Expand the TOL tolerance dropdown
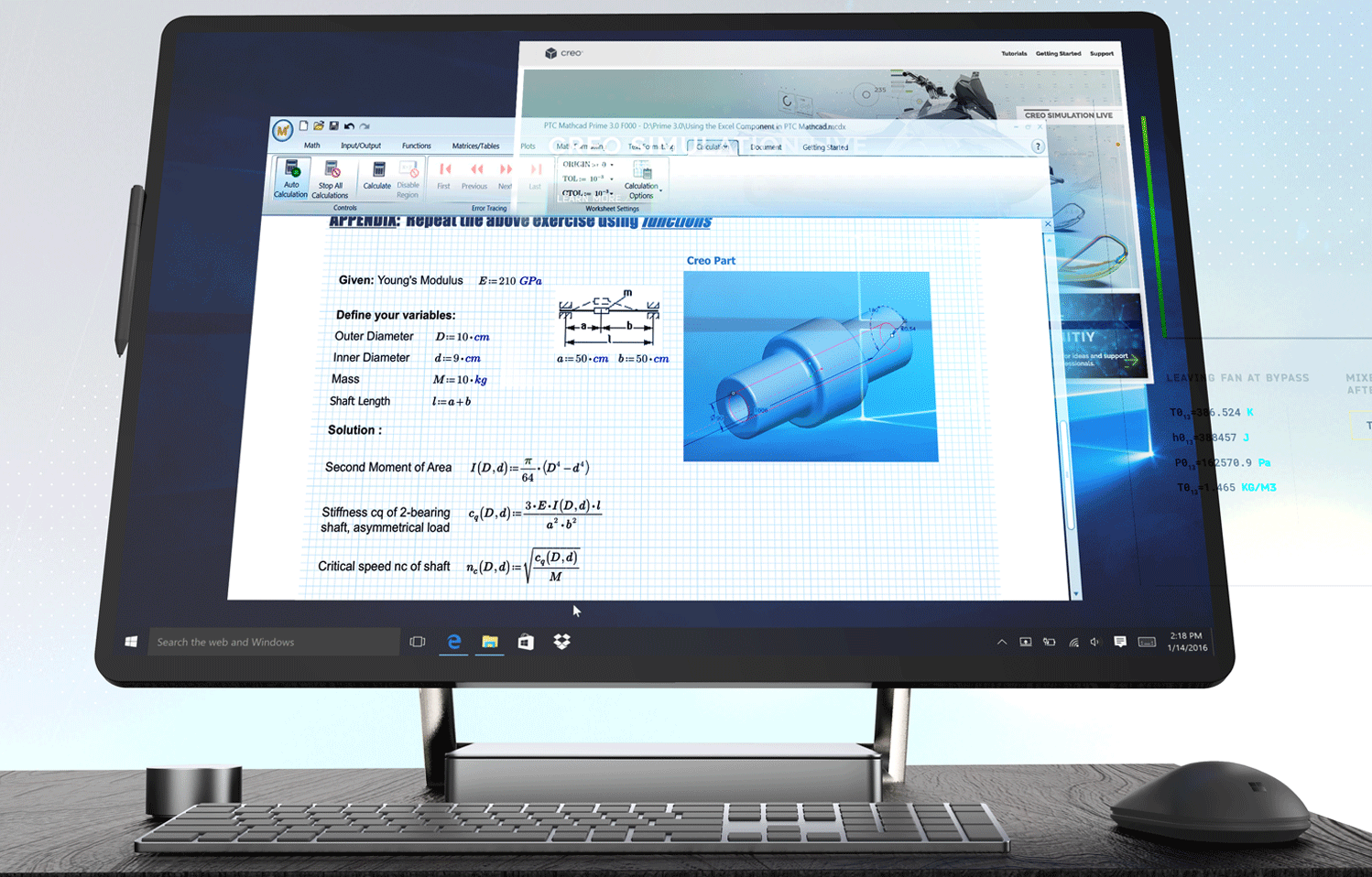Viewport: 1372px width, 877px height. tap(612, 179)
